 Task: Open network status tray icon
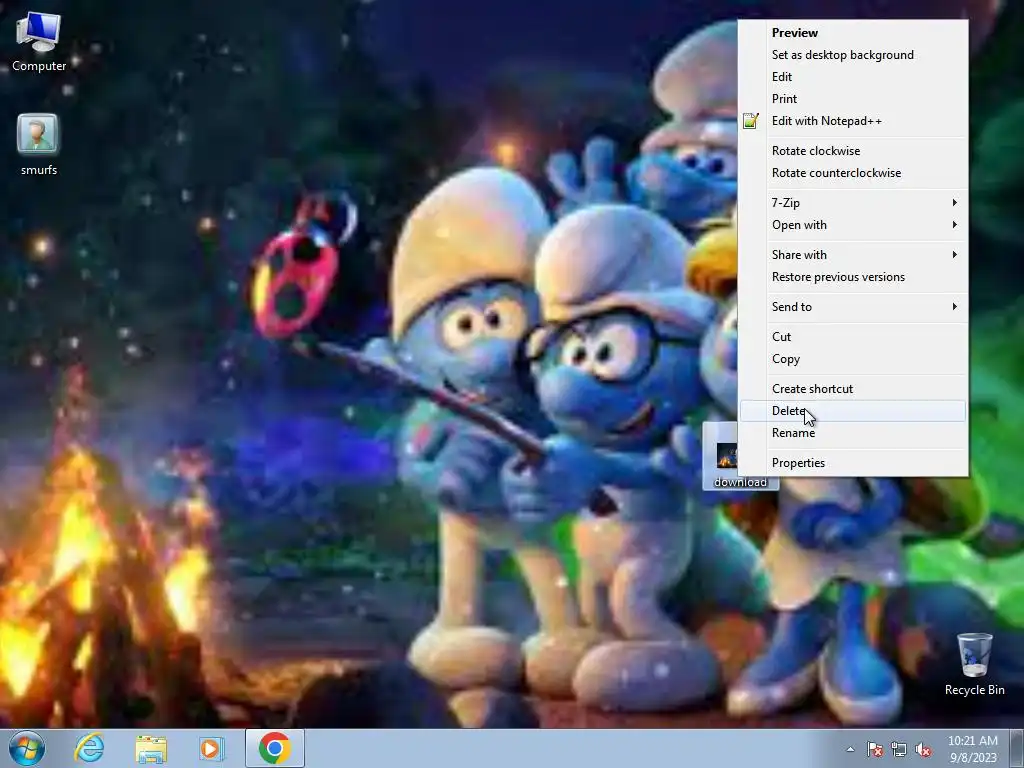pyautogui.click(x=899, y=750)
